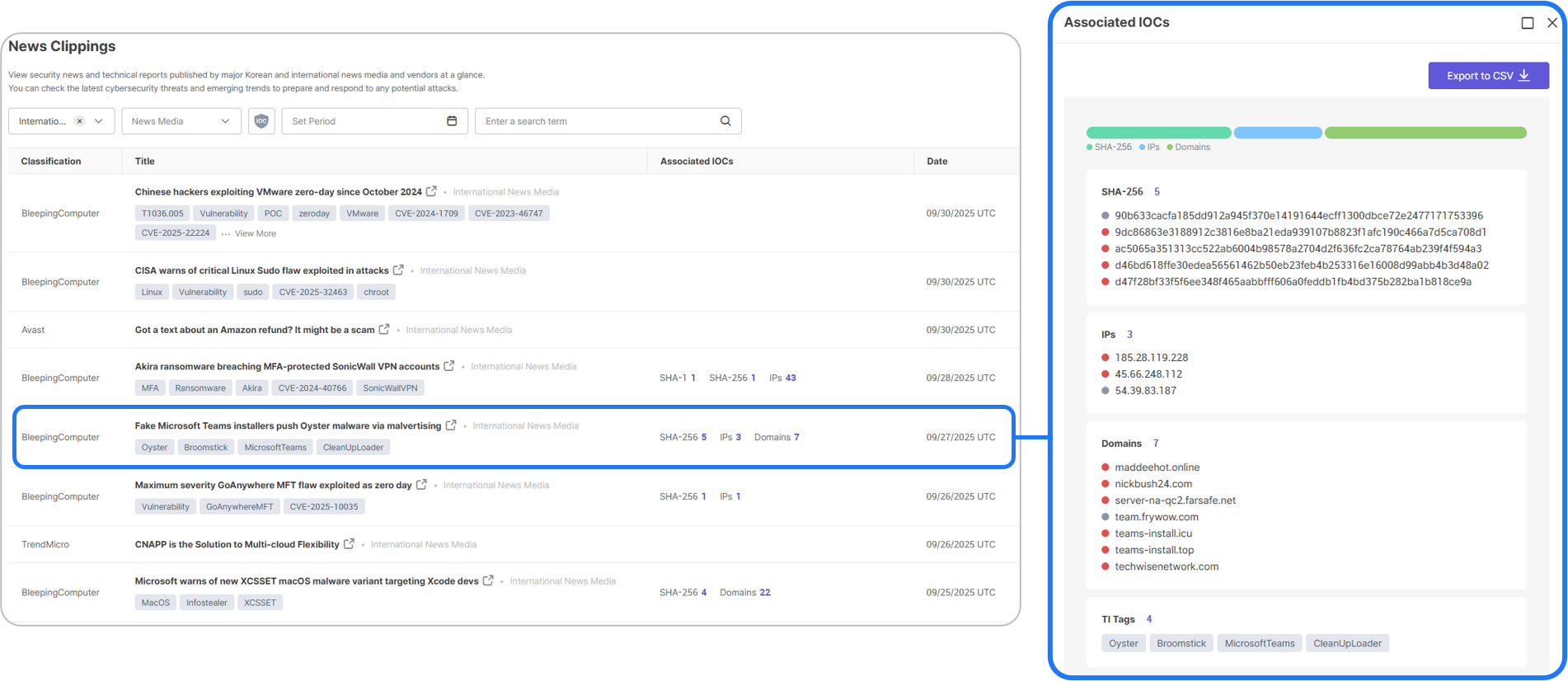Screen dimensions: 1568x681
Task: Select the CleanUpLoader tag in news row
Action: point(353,448)
